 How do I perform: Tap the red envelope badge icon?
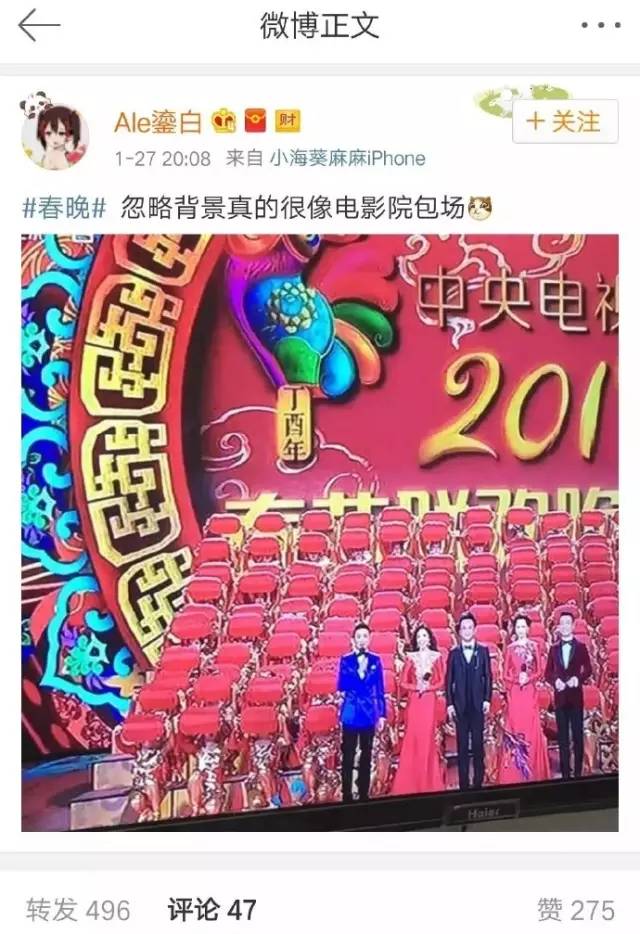pos(256,121)
